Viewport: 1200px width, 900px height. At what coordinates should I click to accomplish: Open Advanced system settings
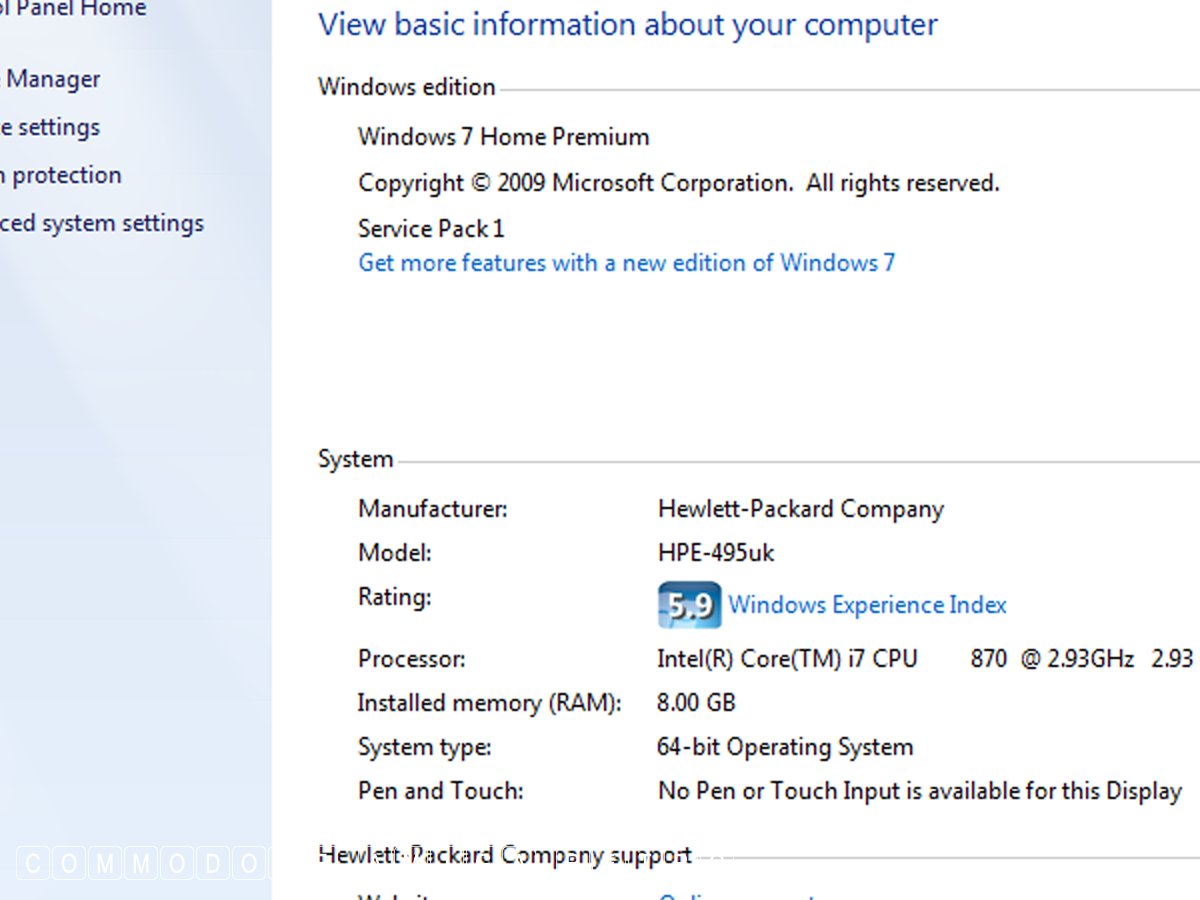101,223
